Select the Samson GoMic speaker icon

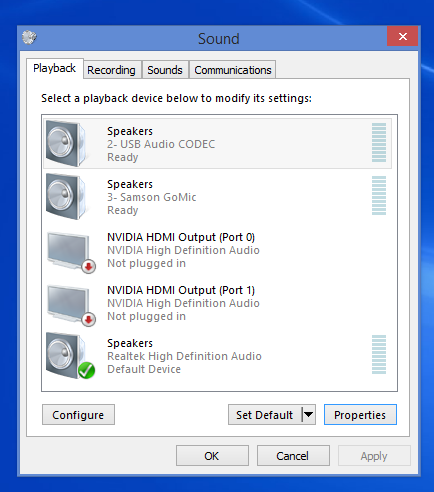point(66,196)
